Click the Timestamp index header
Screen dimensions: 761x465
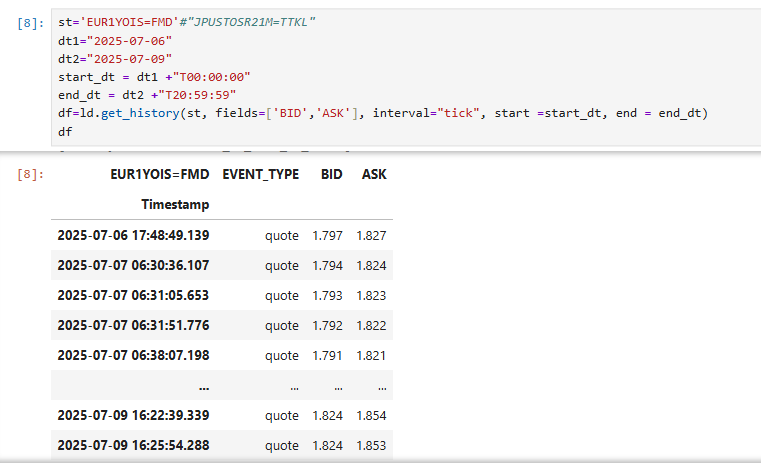(175, 204)
